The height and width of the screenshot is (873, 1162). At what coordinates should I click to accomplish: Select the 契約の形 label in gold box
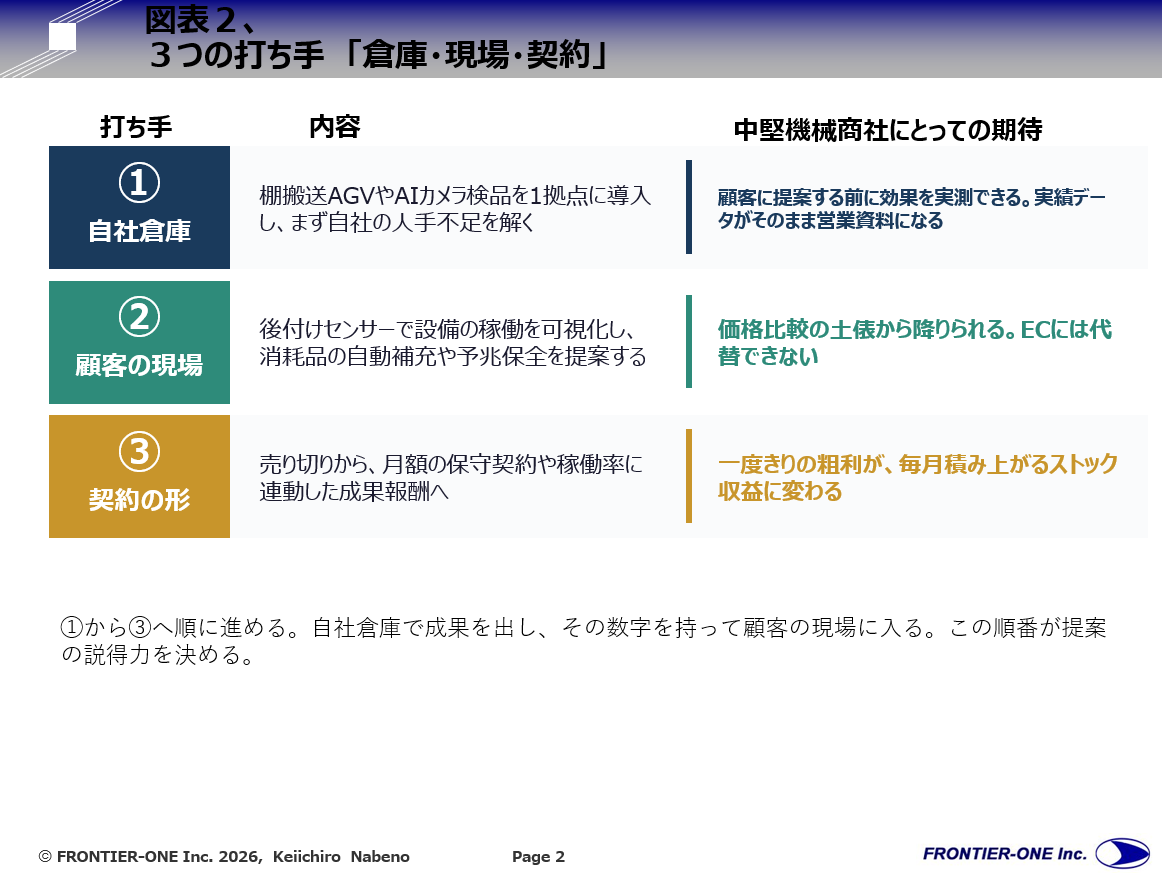click(139, 499)
